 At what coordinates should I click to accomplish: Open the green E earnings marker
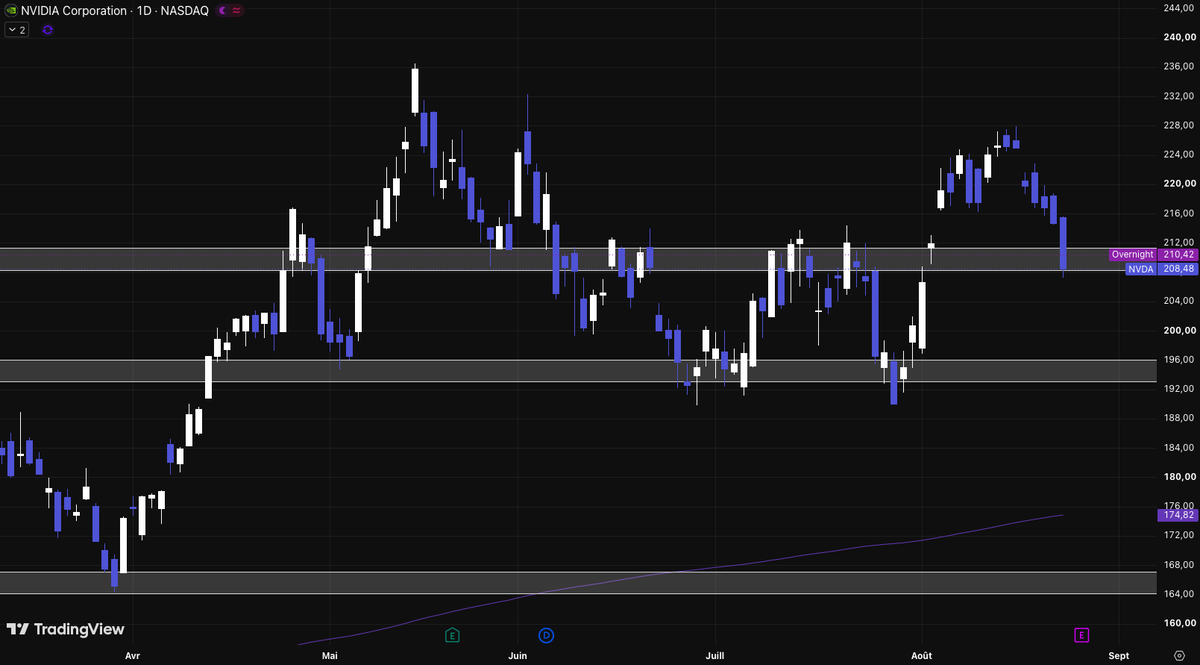(452, 635)
